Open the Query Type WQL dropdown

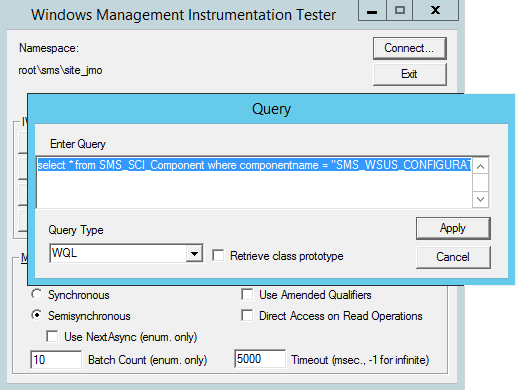click(194, 254)
